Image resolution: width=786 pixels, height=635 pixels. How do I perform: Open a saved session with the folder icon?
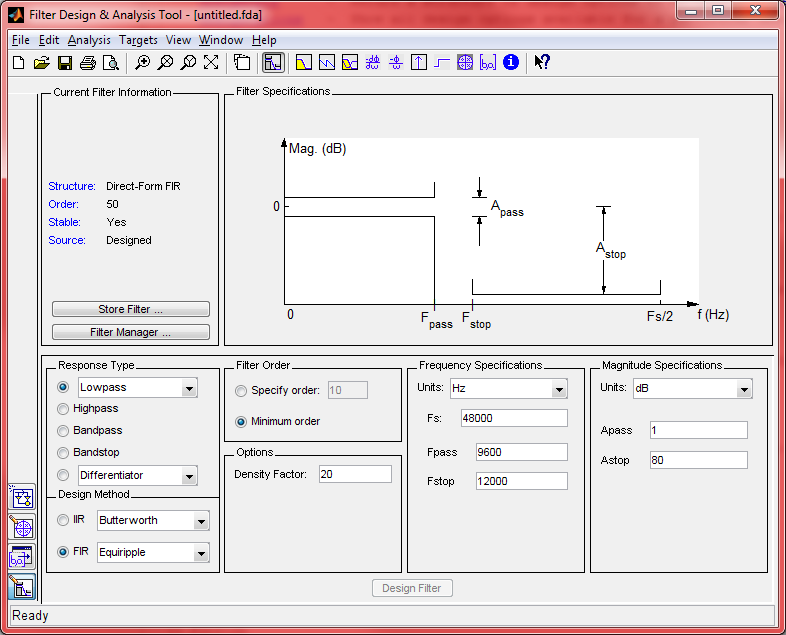click(42, 63)
